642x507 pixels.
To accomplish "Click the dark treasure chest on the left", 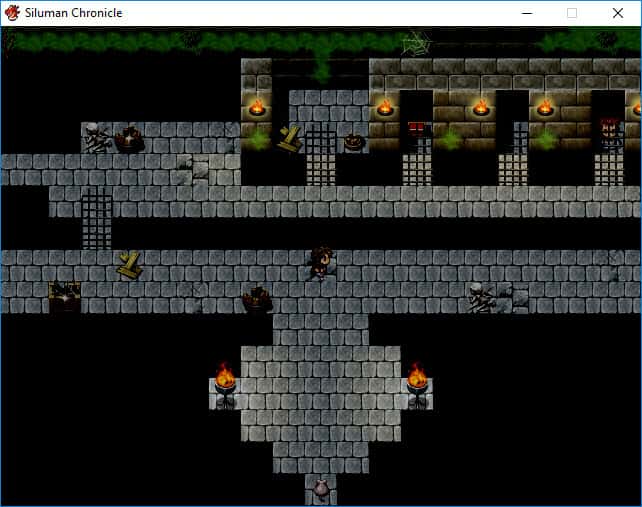I will point(65,296).
